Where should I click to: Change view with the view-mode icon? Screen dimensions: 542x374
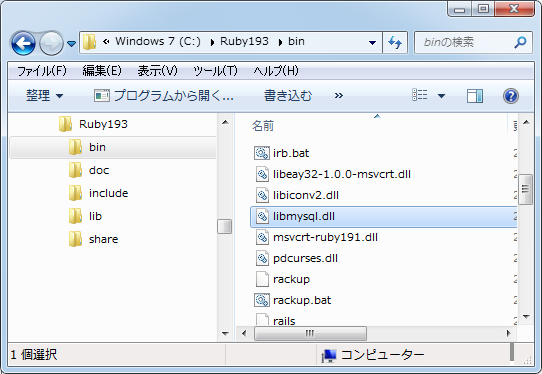[x=420, y=95]
